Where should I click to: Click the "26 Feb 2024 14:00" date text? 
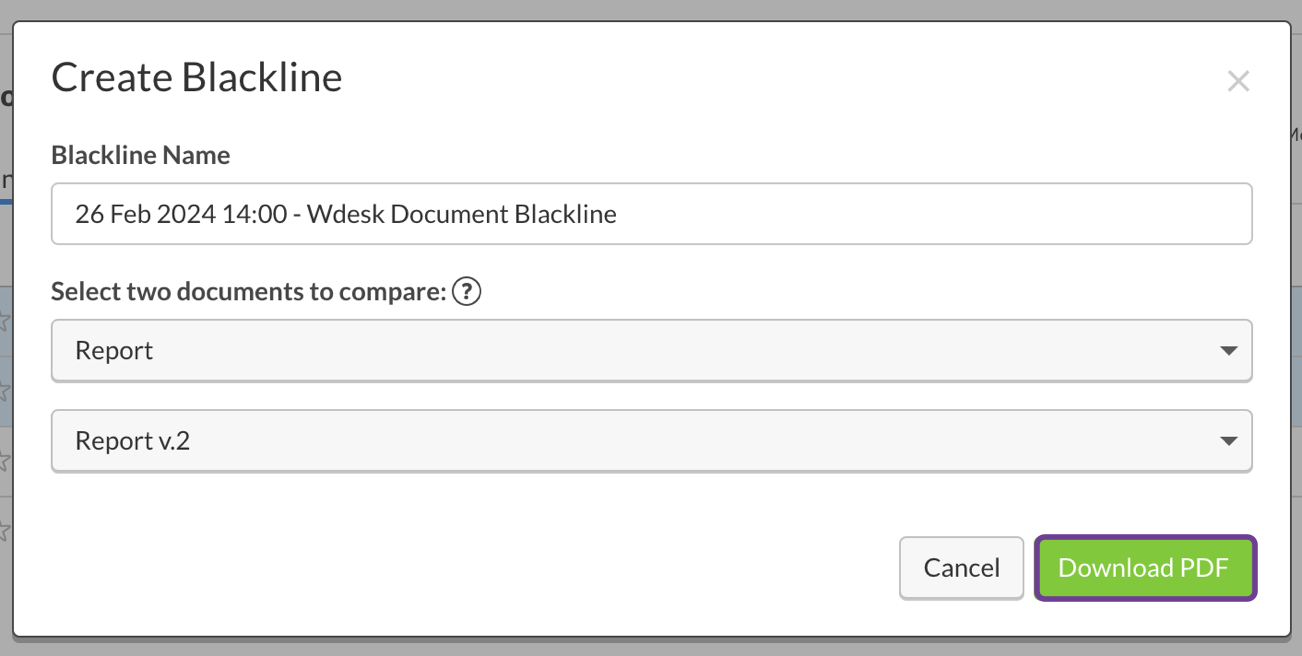pyautogui.click(x=181, y=214)
